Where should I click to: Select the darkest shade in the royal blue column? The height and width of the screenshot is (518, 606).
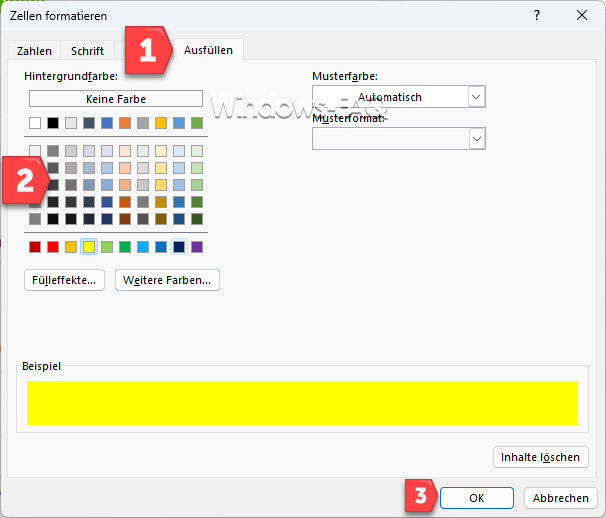point(107,219)
